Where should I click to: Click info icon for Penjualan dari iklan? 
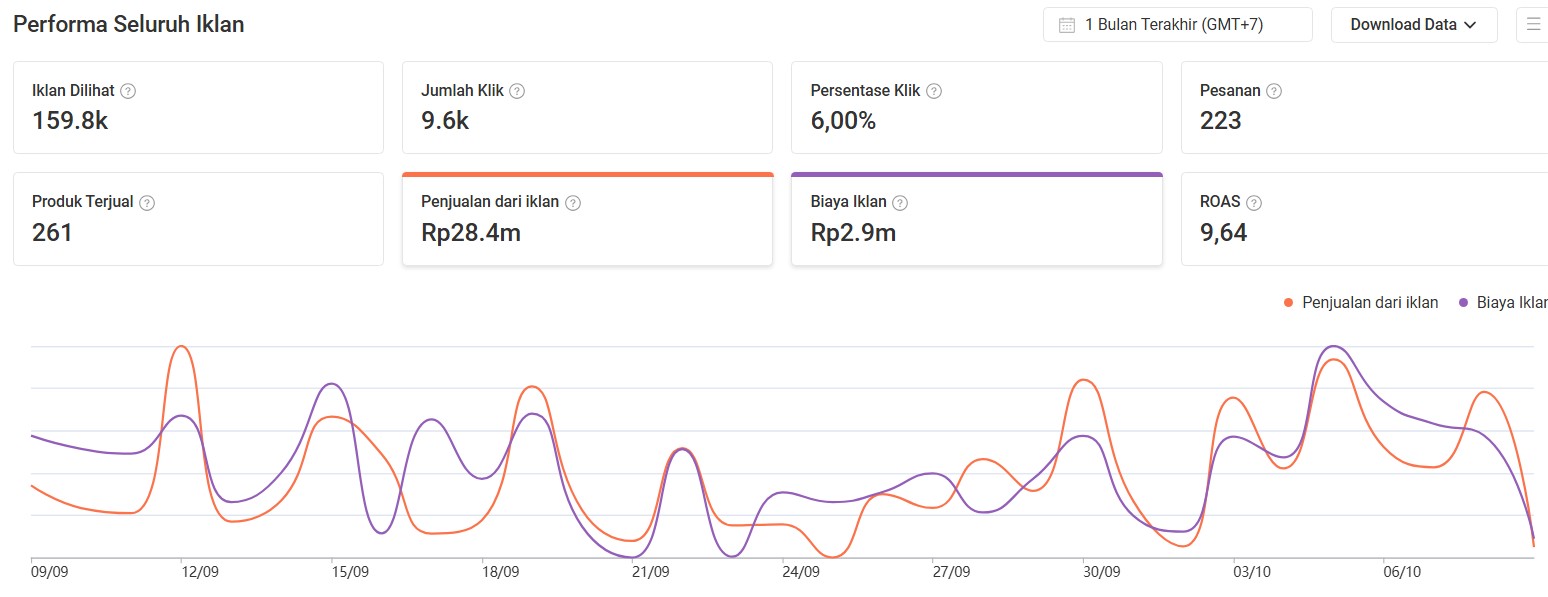573,203
